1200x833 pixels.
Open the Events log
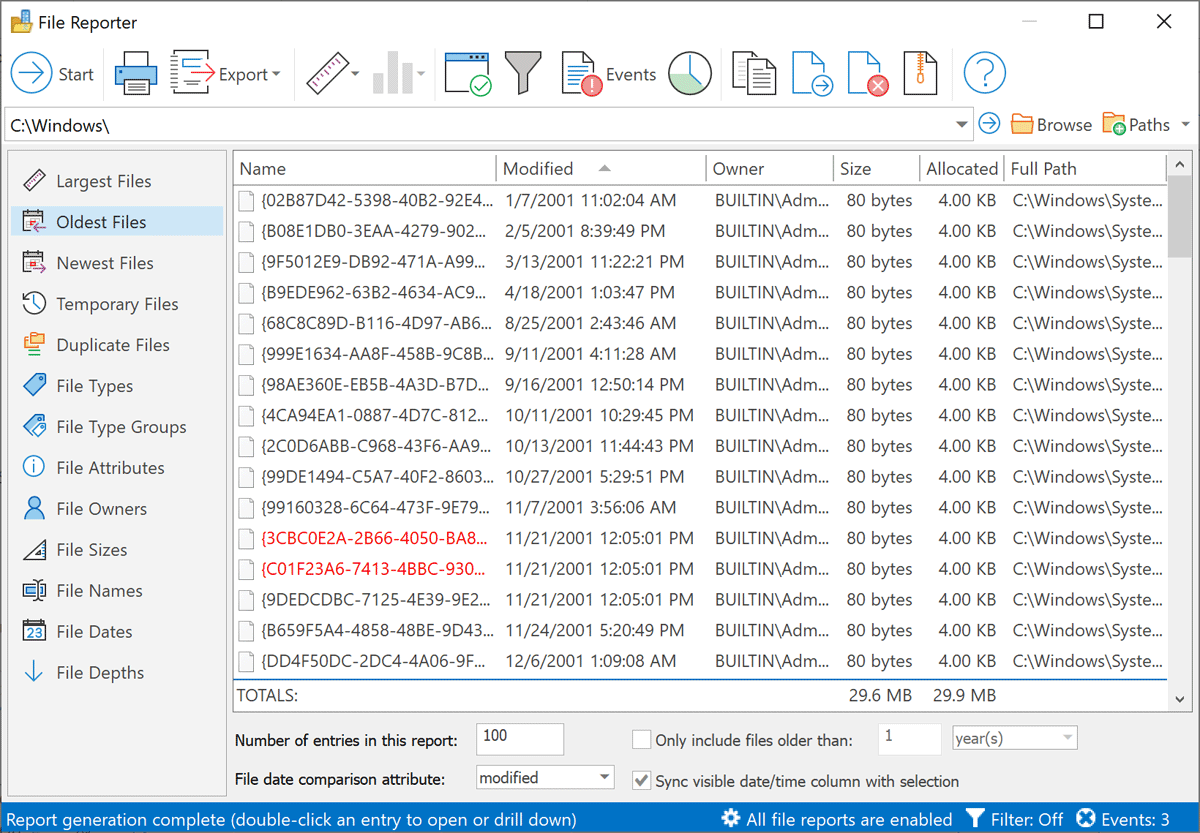608,74
